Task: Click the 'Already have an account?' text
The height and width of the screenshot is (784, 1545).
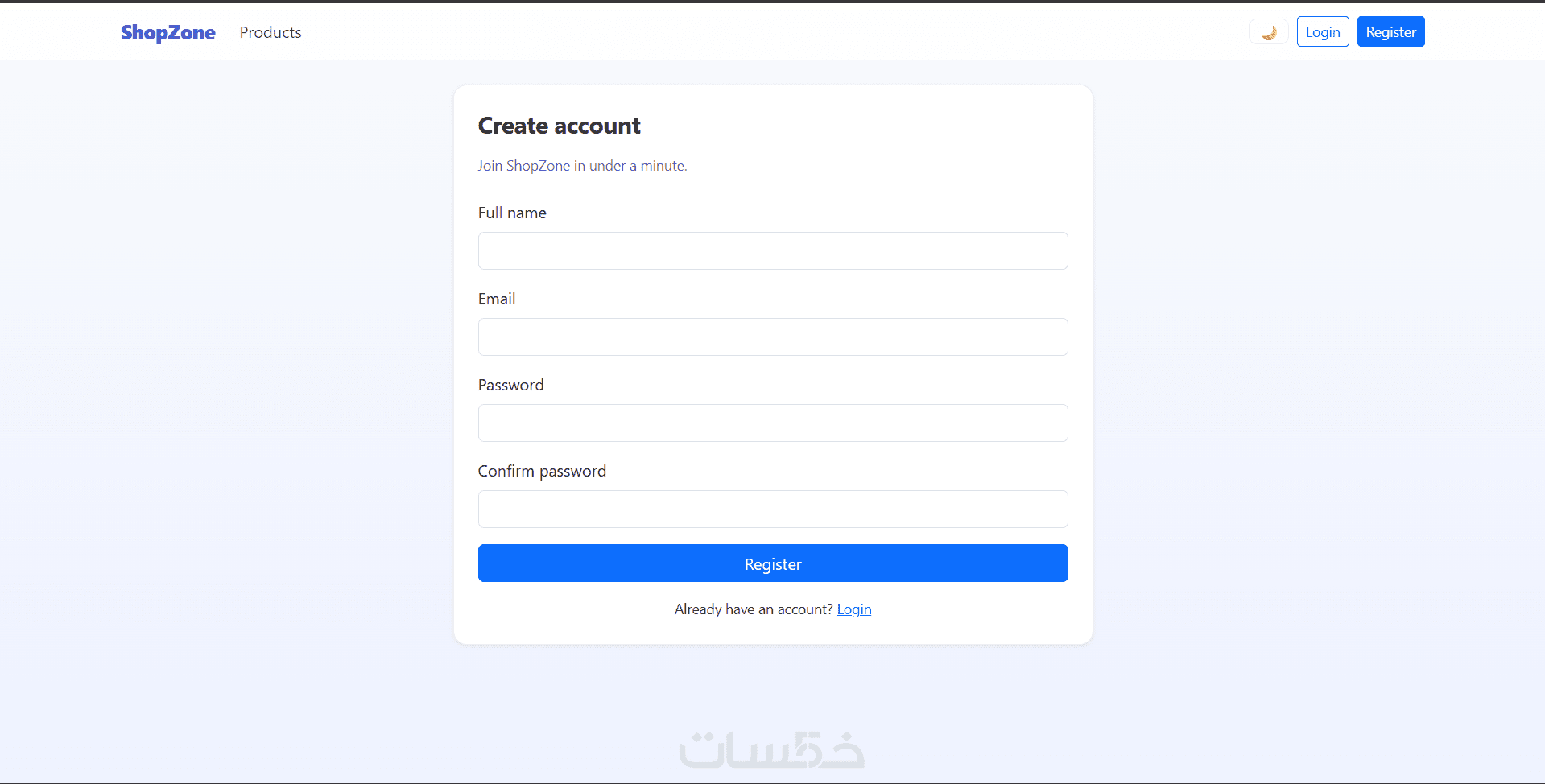Action: point(753,609)
